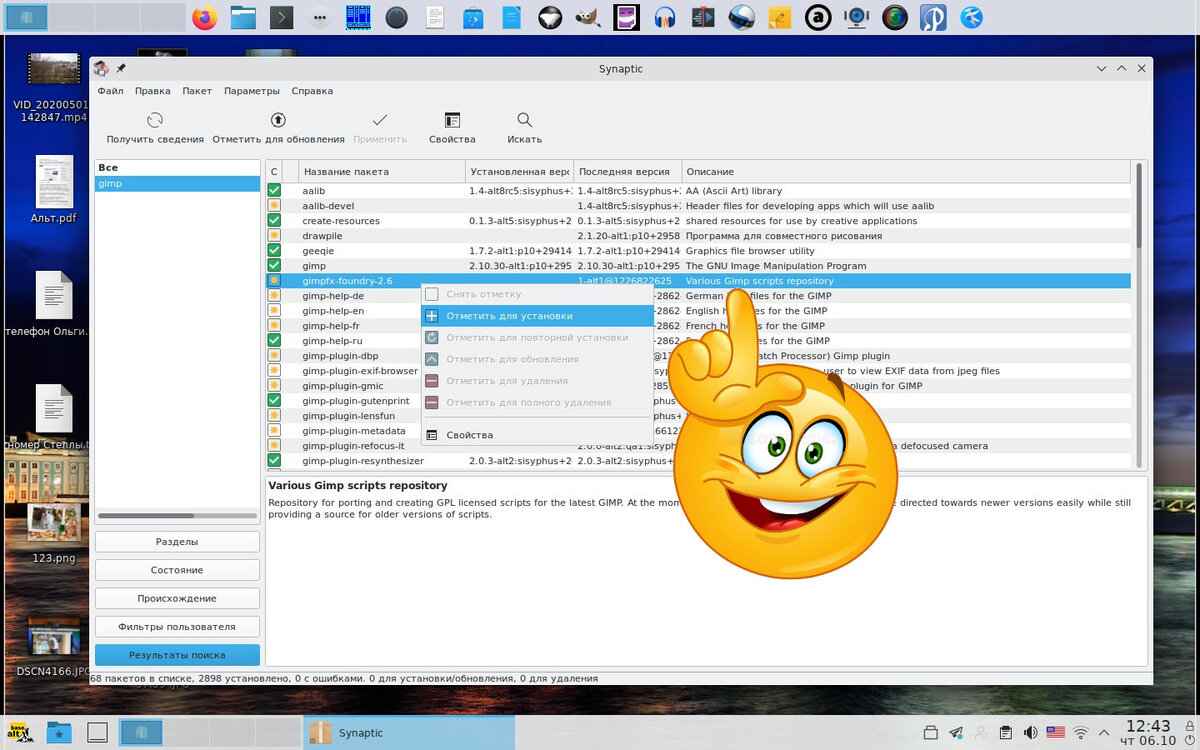The image size is (1200, 750).
Task: Open the clipboard tray icon
Action: 1006,732
